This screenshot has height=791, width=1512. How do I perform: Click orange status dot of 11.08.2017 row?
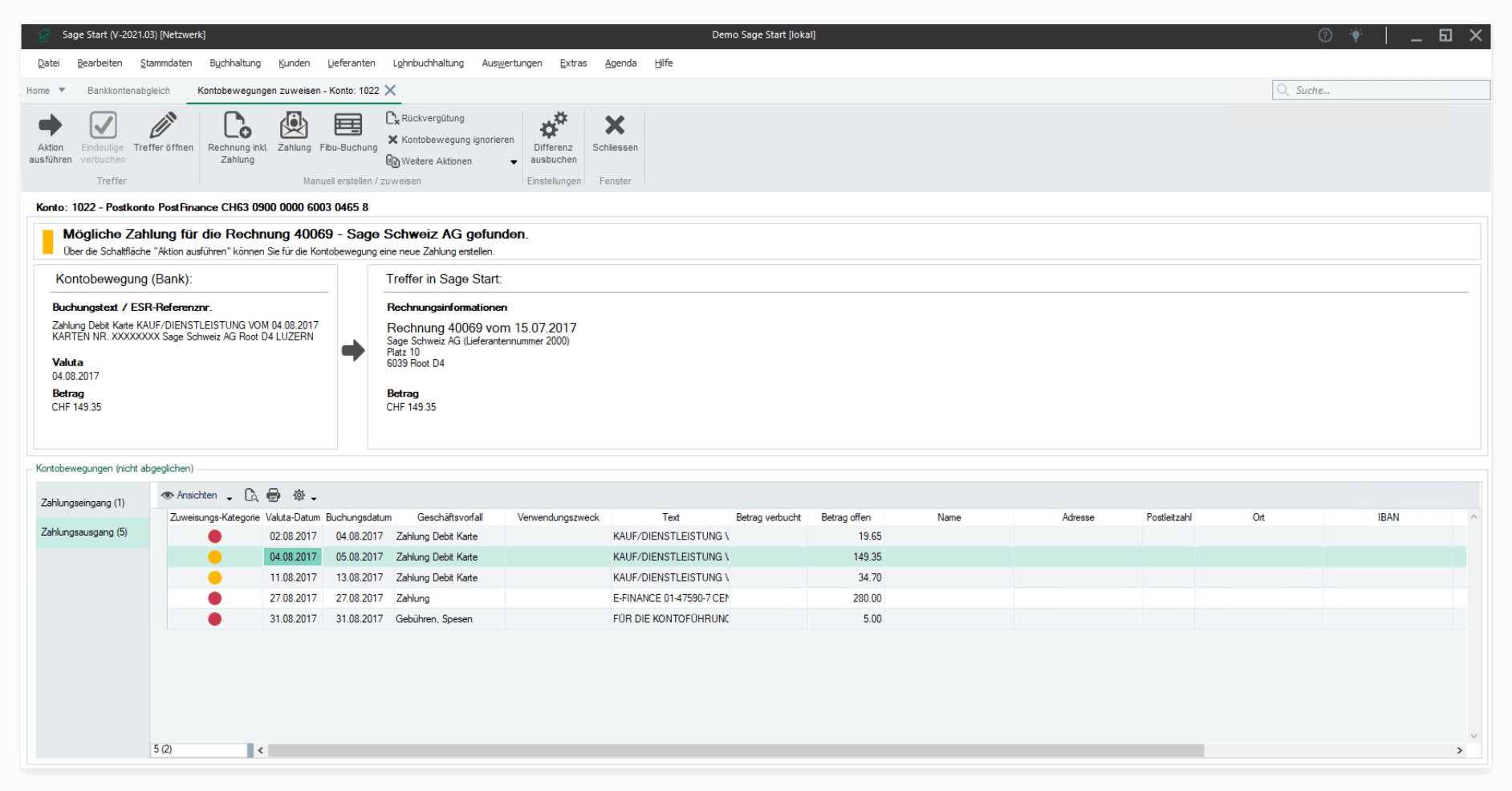(x=214, y=578)
